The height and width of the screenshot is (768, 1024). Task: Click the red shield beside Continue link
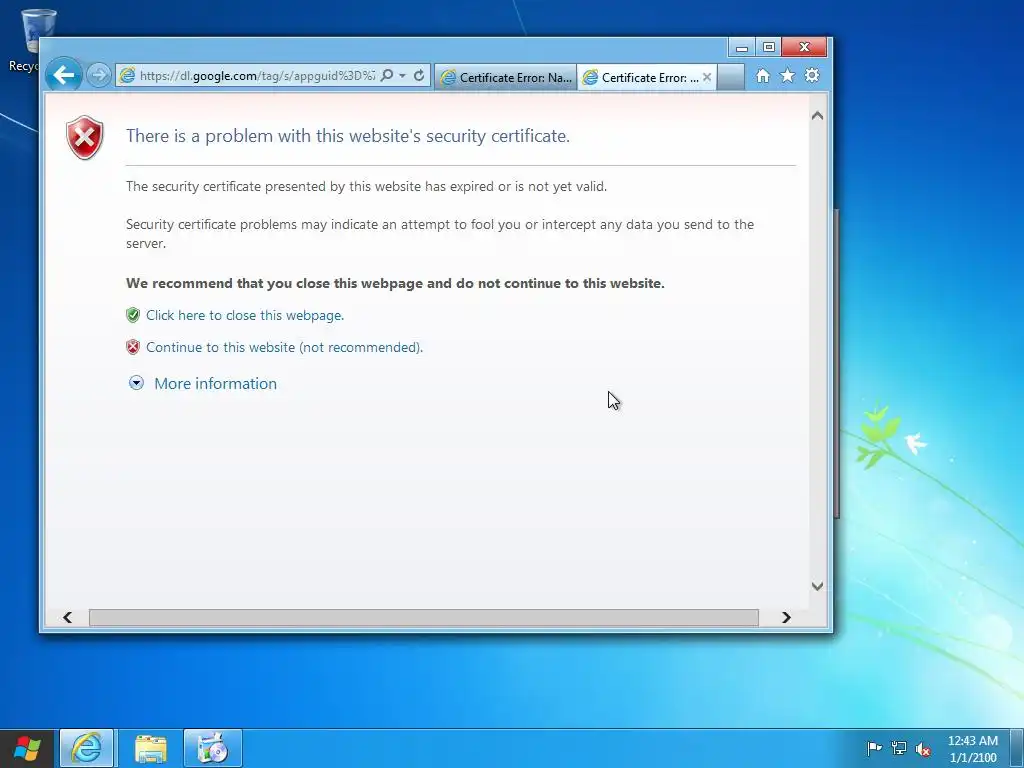tap(133, 347)
